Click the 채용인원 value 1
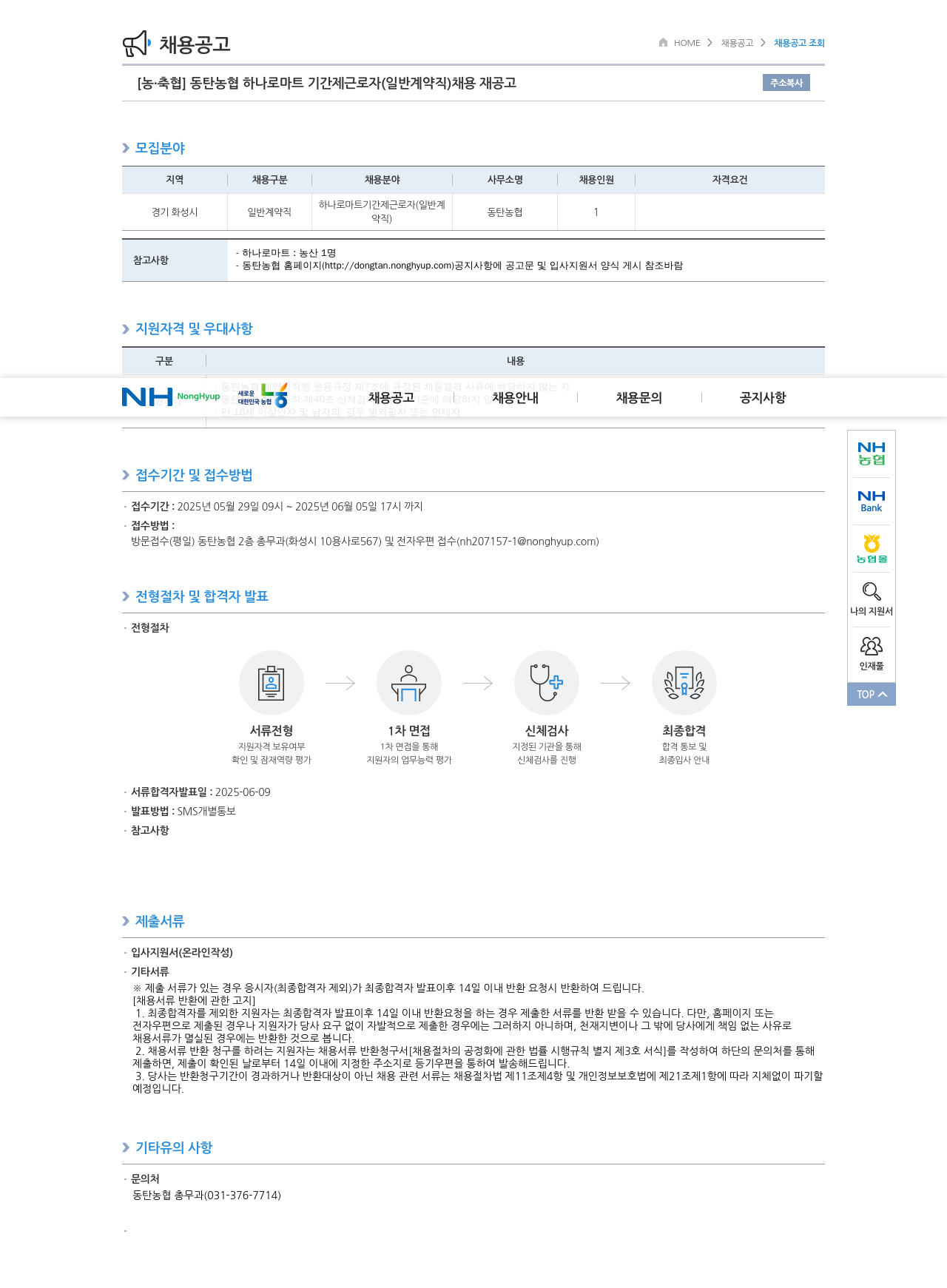The width and height of the screenshot is (947, 1288). point(596,212)
